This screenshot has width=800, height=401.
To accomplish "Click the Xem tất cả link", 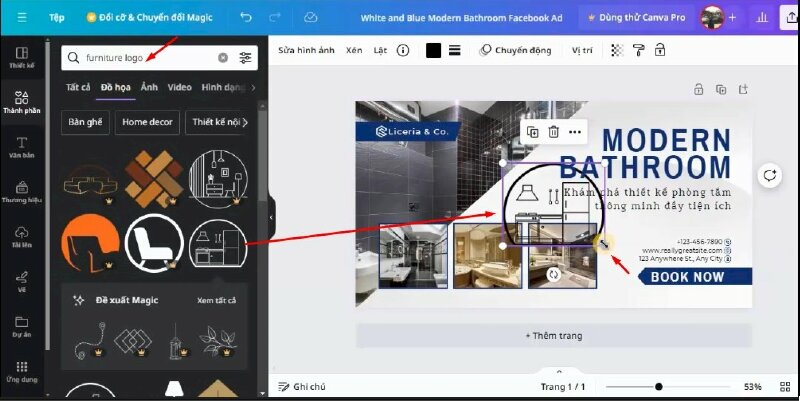I will pyautogui.click(x=216, y=300).
